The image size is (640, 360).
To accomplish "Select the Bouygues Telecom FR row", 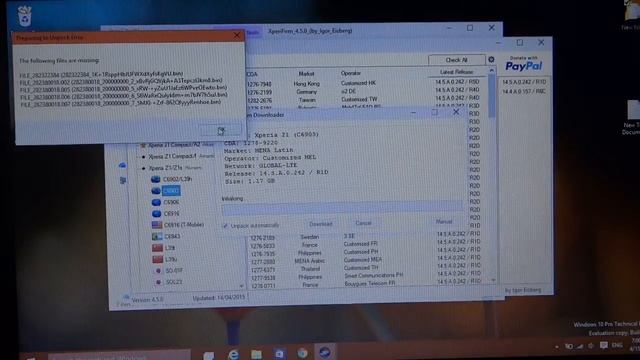I will click(x=365, y=284).
